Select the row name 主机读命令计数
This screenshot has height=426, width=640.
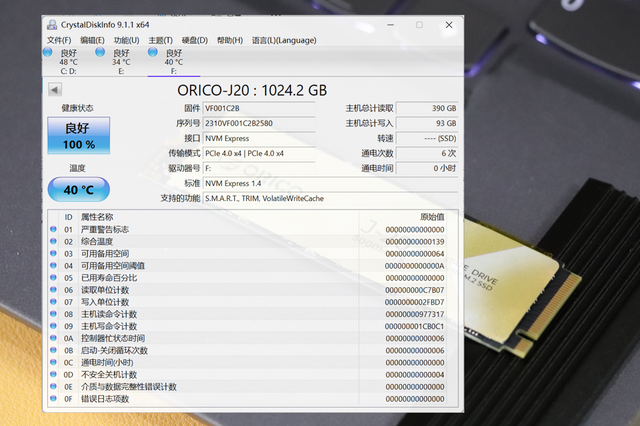[x=109, y=314]
